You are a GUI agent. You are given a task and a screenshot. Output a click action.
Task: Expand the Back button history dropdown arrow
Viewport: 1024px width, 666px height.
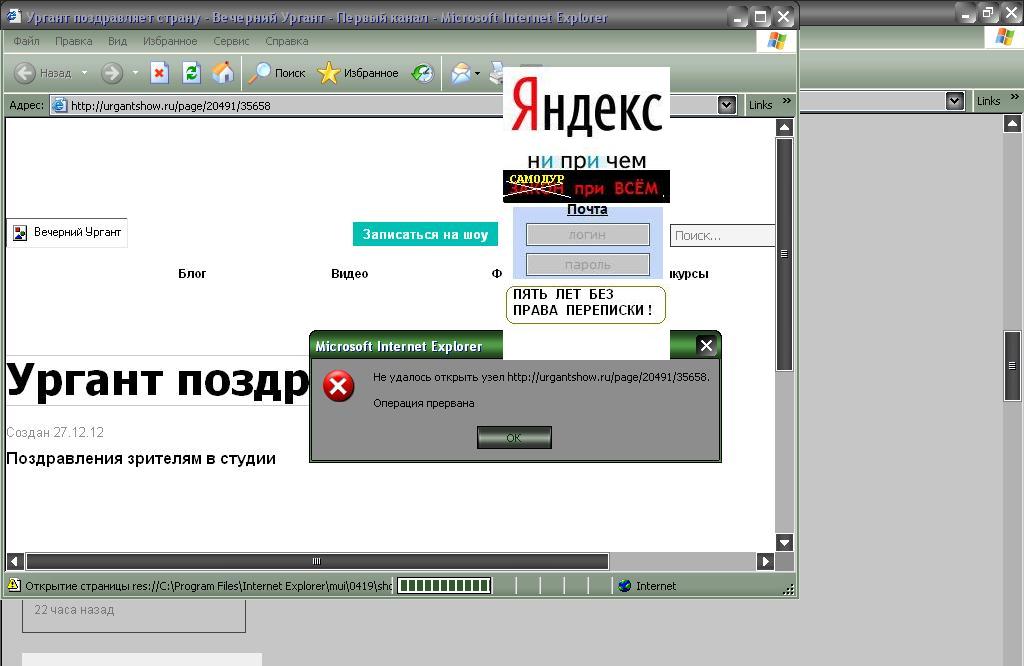84,73
